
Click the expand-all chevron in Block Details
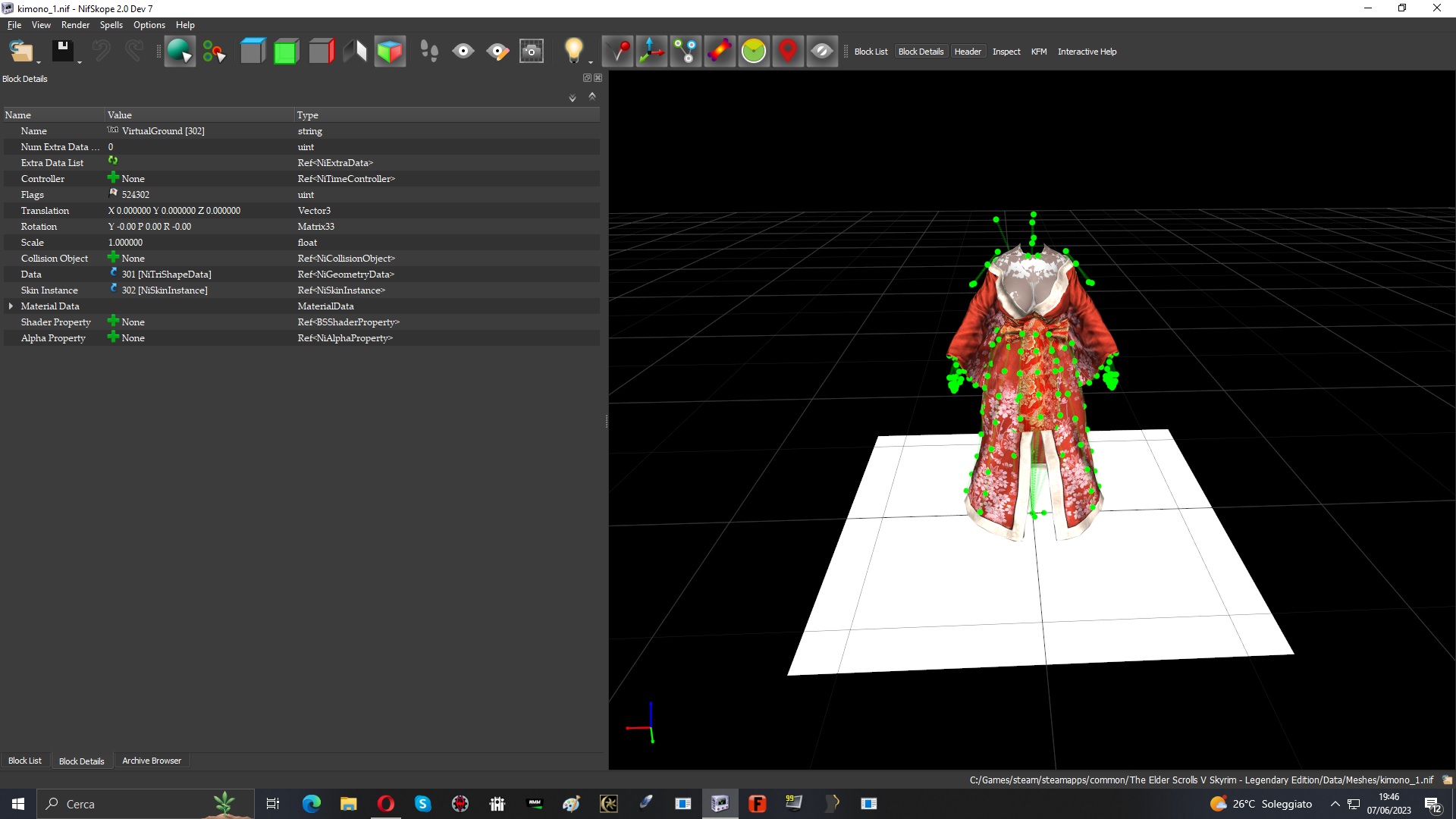(x=573, y=98)
